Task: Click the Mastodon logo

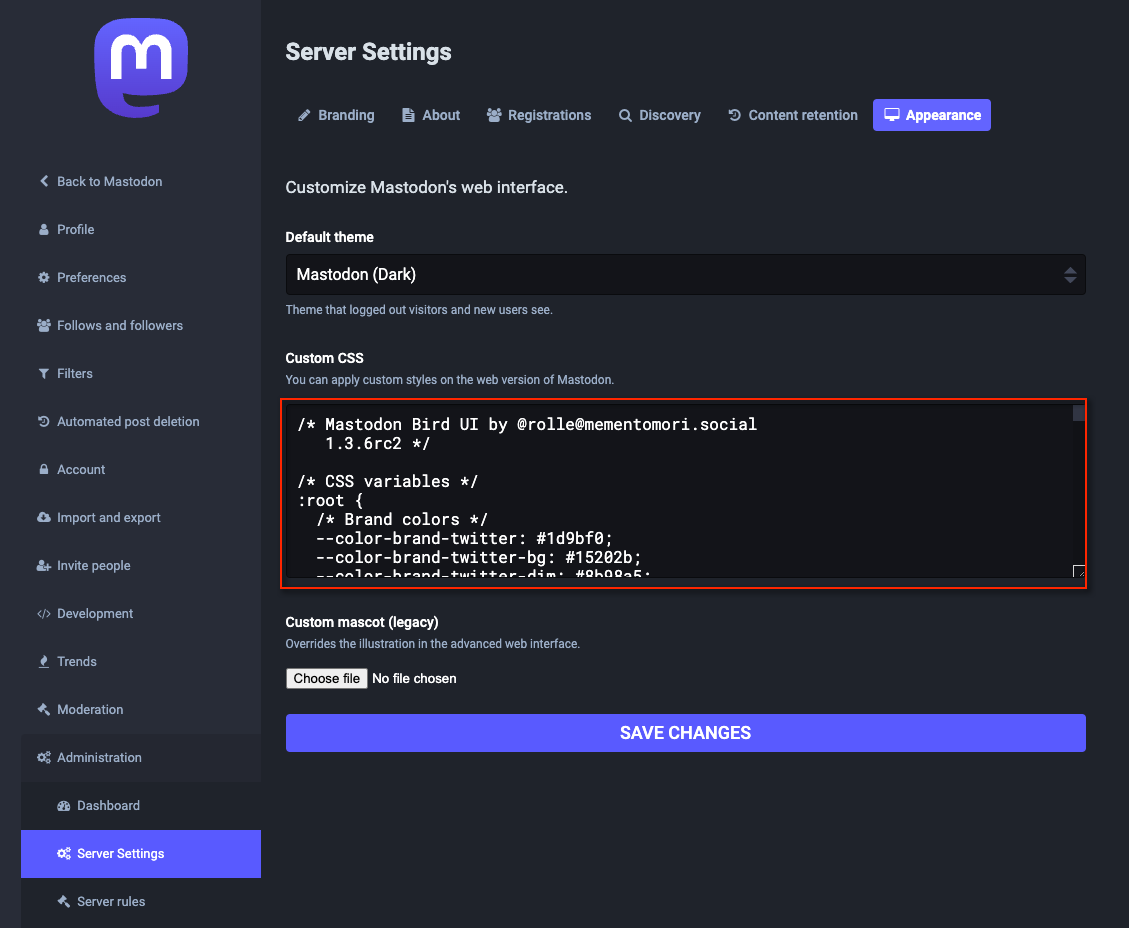Action: tap(141, 68)
